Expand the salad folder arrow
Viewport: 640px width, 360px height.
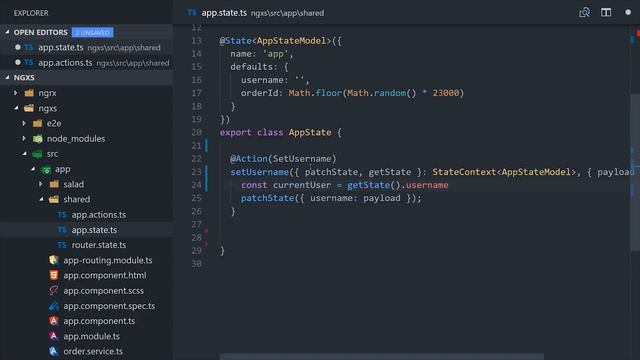click(41, 184)
